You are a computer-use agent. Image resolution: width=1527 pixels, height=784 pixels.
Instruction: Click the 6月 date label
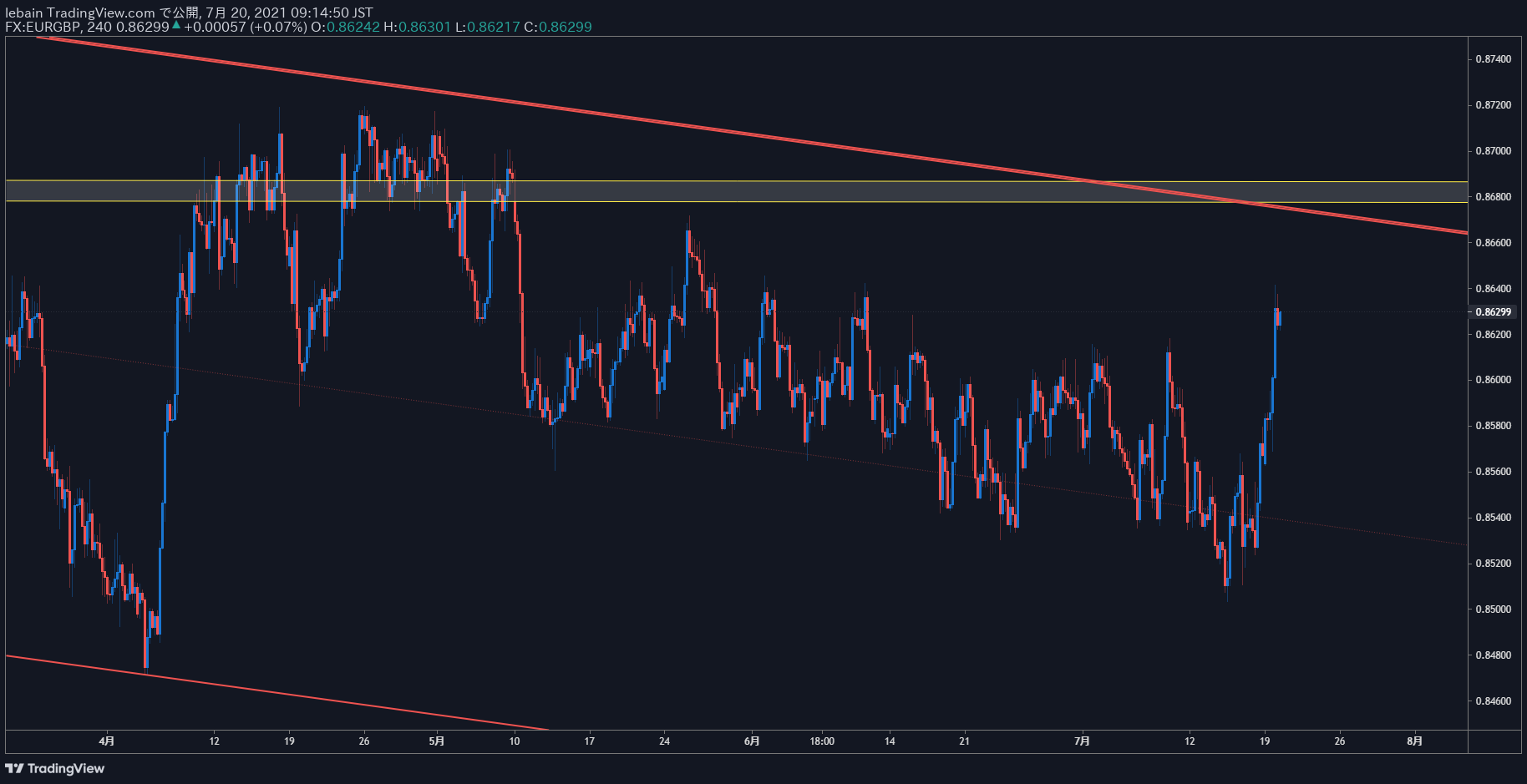pyautogui.click(x=752, y=741)
